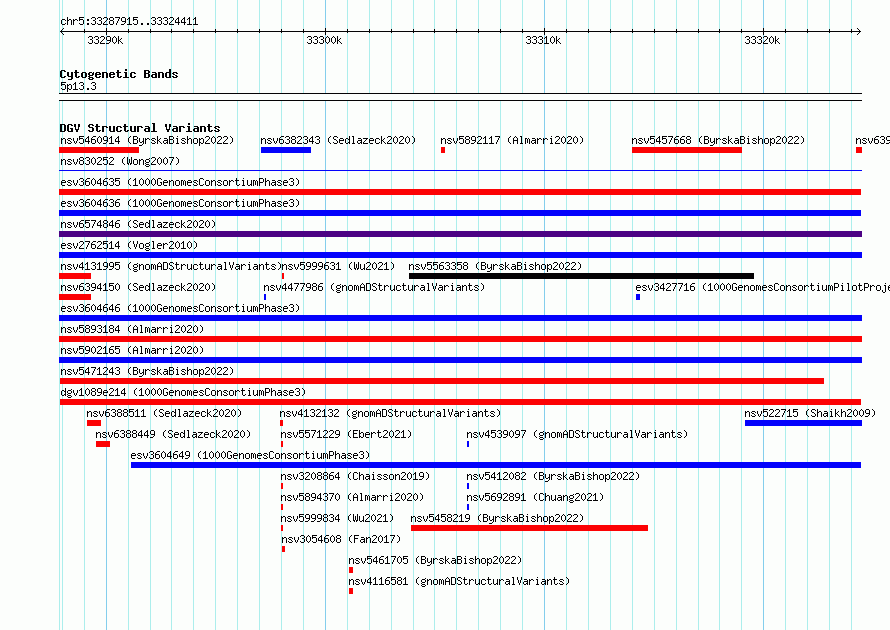Open nsv4131995 (gnomADStructuralVariants) label
This screenshot has height=630, width=890.
[171, 266]
